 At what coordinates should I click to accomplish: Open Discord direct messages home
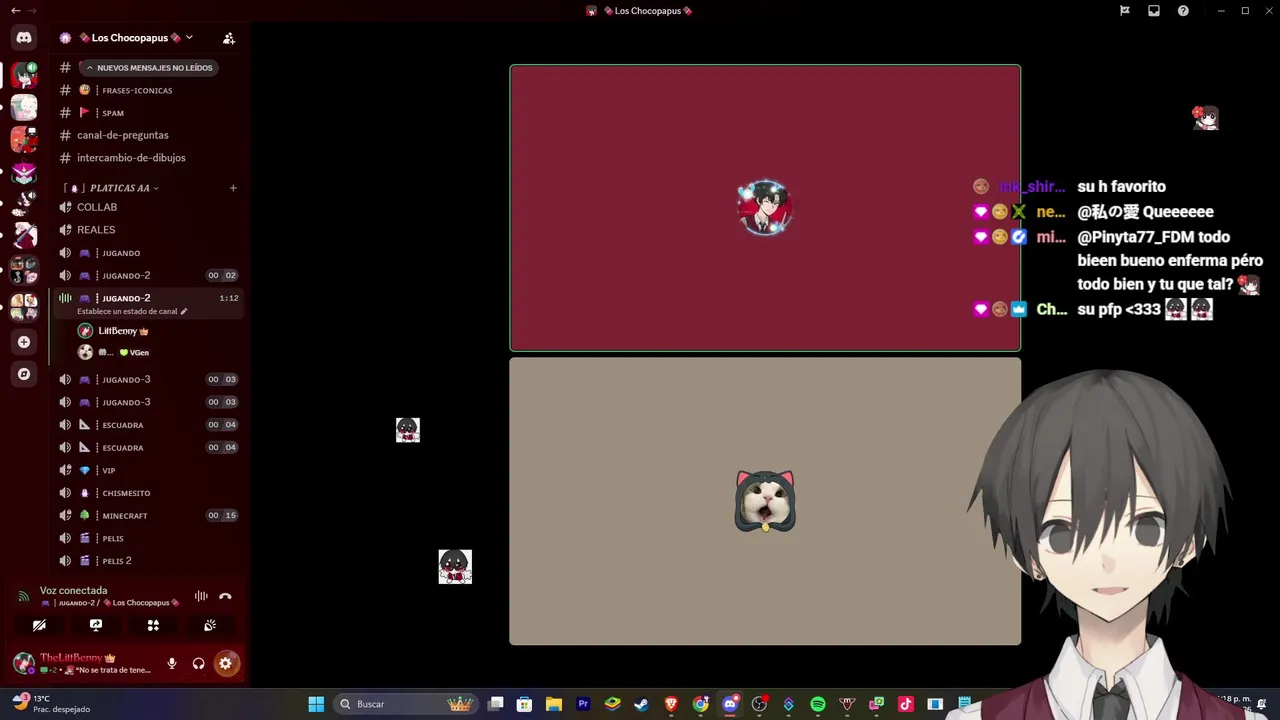pyautogui.click(x=24, y=38)
